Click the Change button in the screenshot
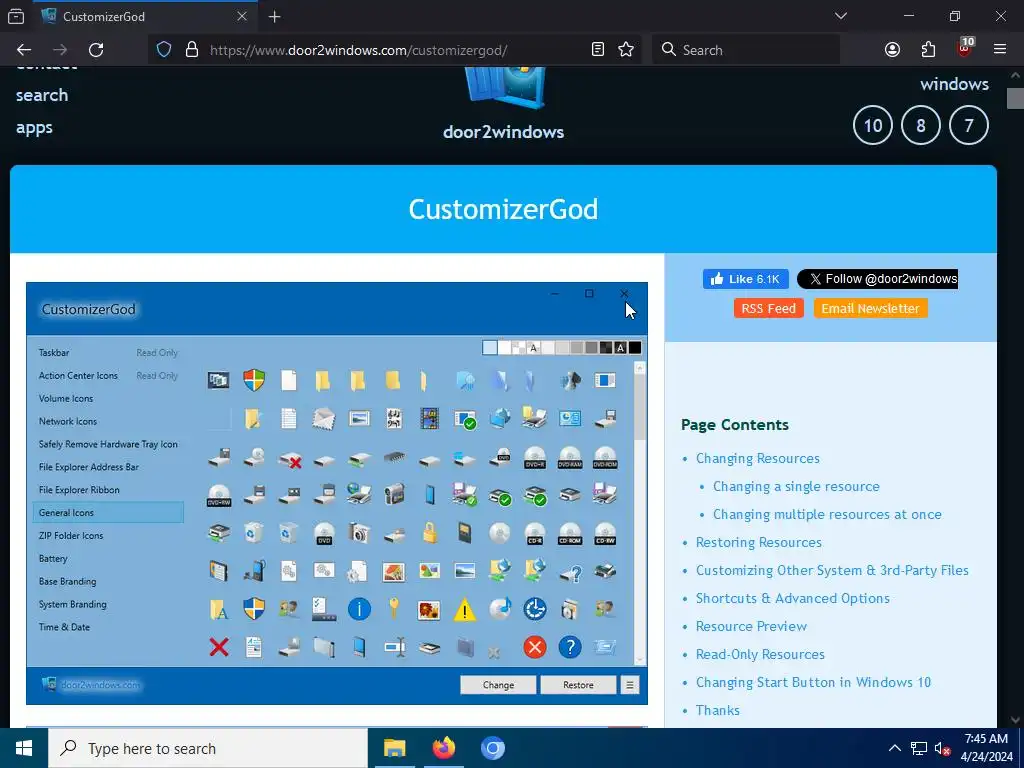Viewport: 1024px width, 768px height. [x=498, y=685]
